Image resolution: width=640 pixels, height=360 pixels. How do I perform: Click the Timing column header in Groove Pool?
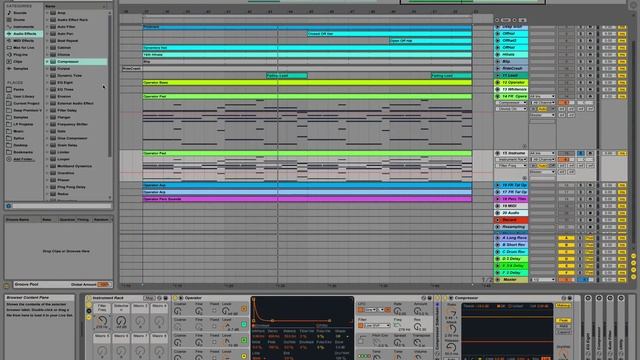83,220
